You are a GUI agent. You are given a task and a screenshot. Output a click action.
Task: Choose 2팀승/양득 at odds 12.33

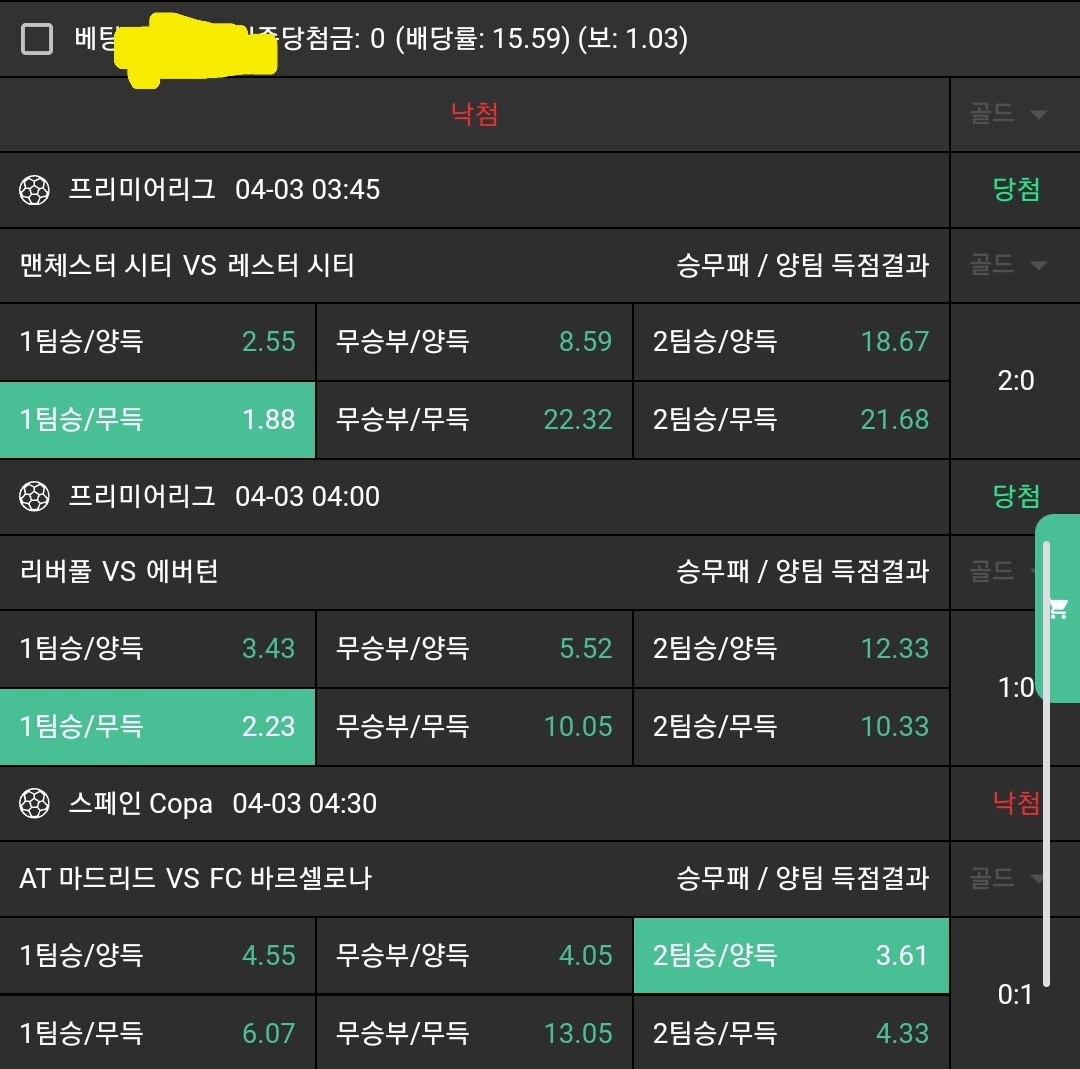click(791, 648)
